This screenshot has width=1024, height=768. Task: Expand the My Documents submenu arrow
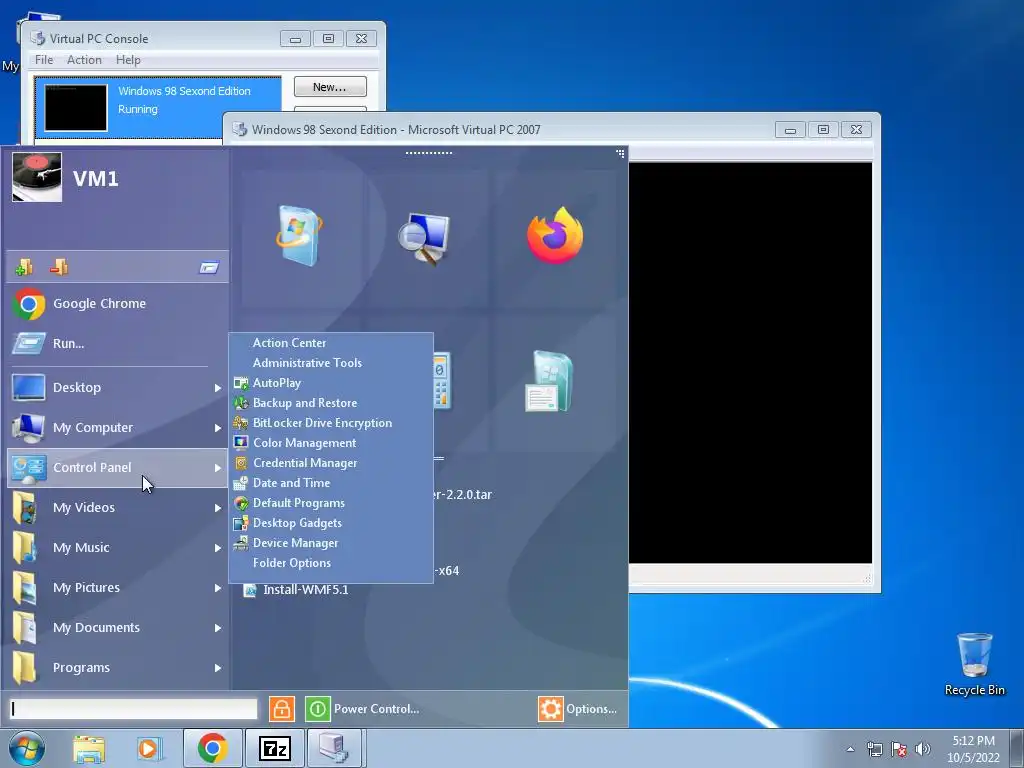pyautogui.click(x=217, y=628)
